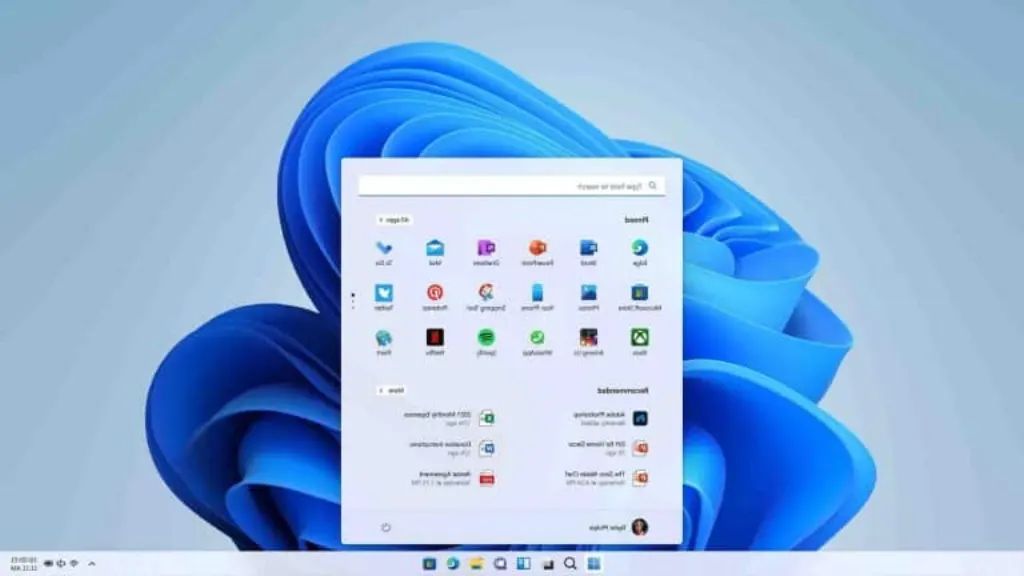Click the volume icon in system tray
Image resolution: width=1024 pixels, height=576 pixels.
(61, 563)
